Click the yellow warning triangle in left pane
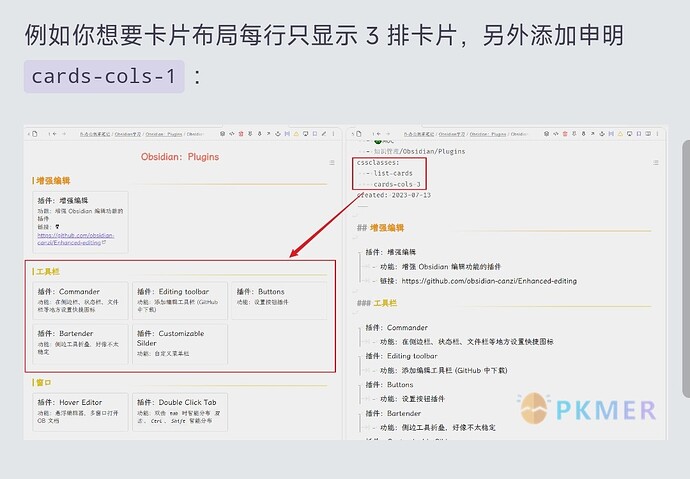This screenshot has width=690, height=479. click(x=296, y=134)
